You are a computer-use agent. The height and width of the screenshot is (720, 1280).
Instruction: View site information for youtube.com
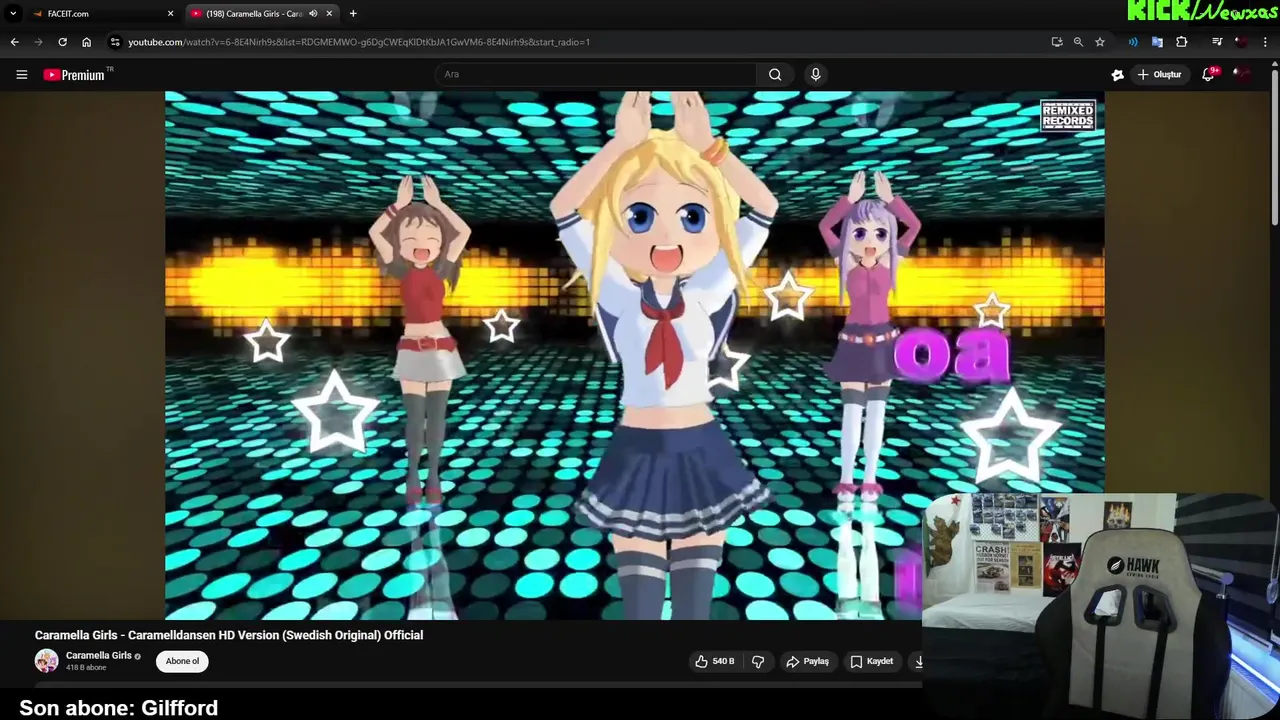(x=115, y=42)
